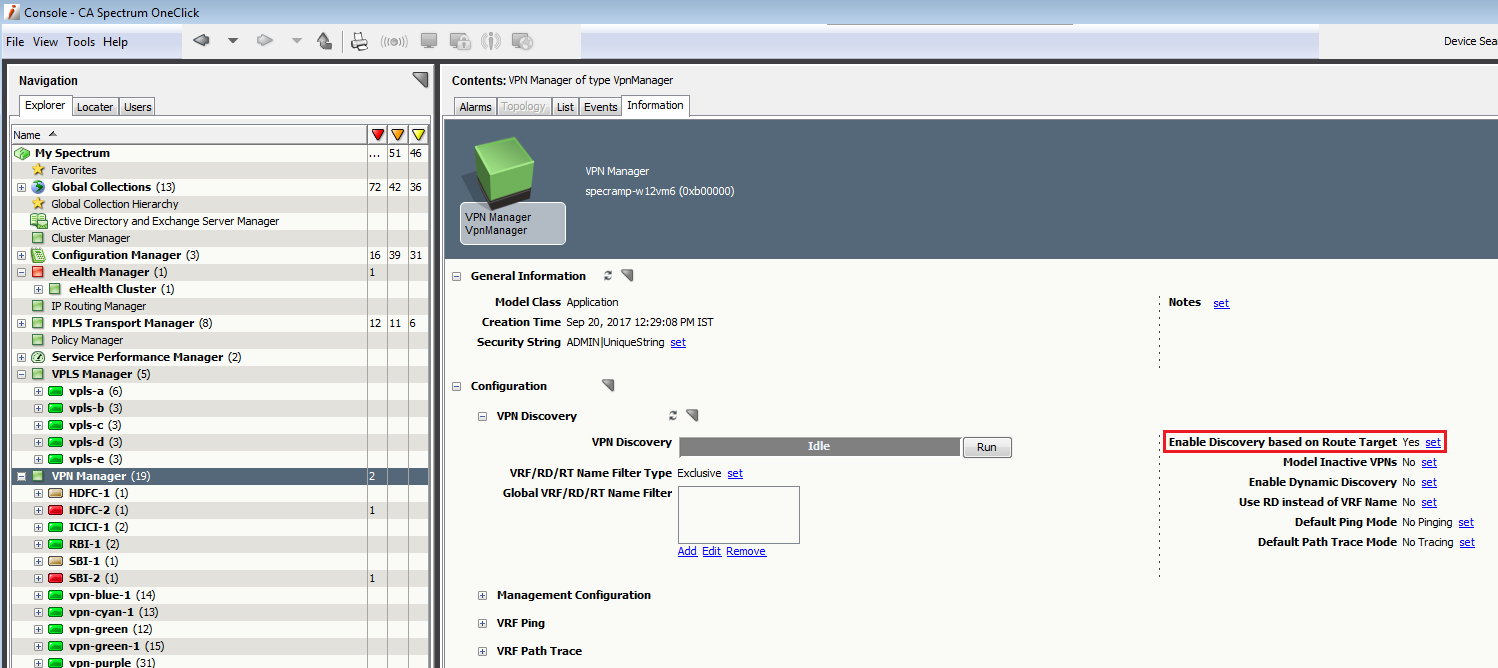Click the monitor with padlock toolbar icon
Screen dimensions: 1498x668
[460, 41]
